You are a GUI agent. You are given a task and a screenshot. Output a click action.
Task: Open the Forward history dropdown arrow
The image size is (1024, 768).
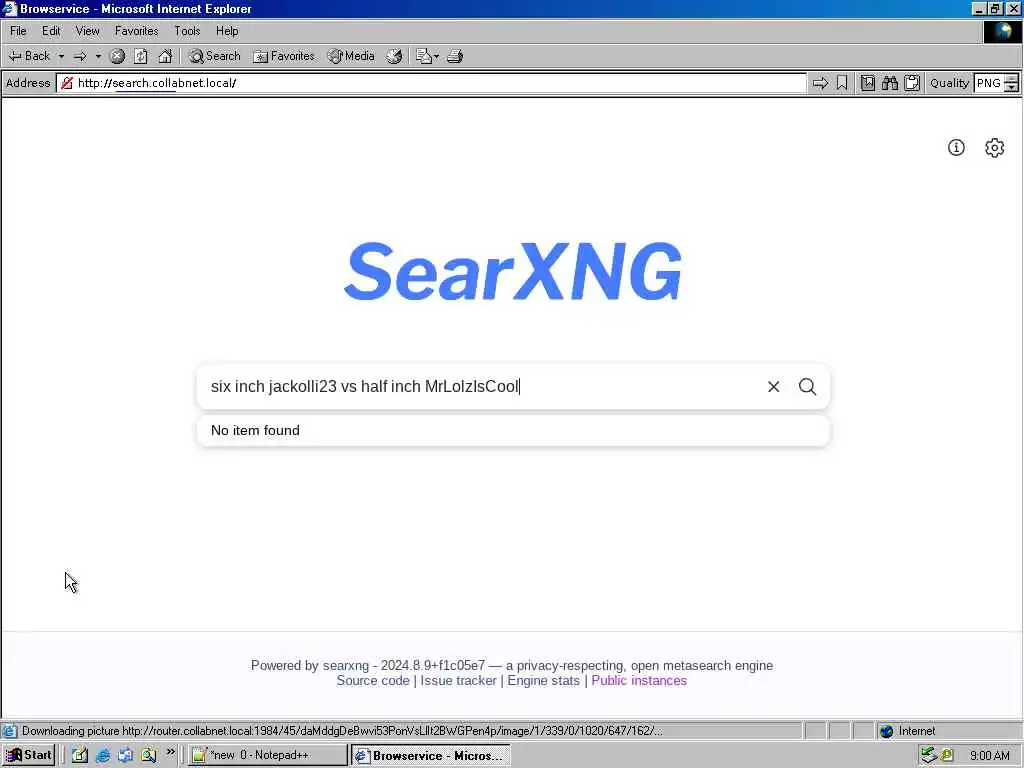pos(99,56)
